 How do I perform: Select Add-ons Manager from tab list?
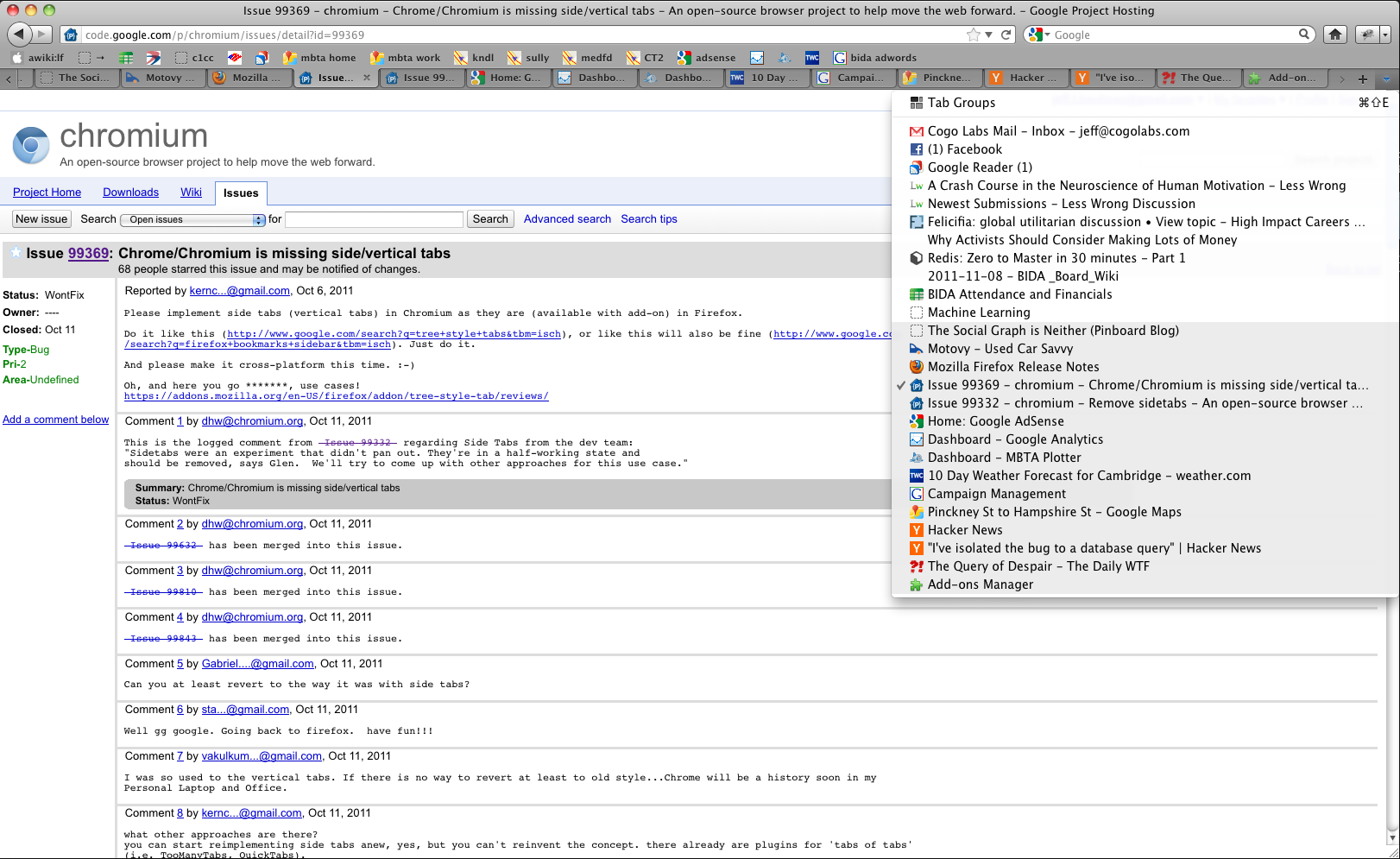(1145, 584)
